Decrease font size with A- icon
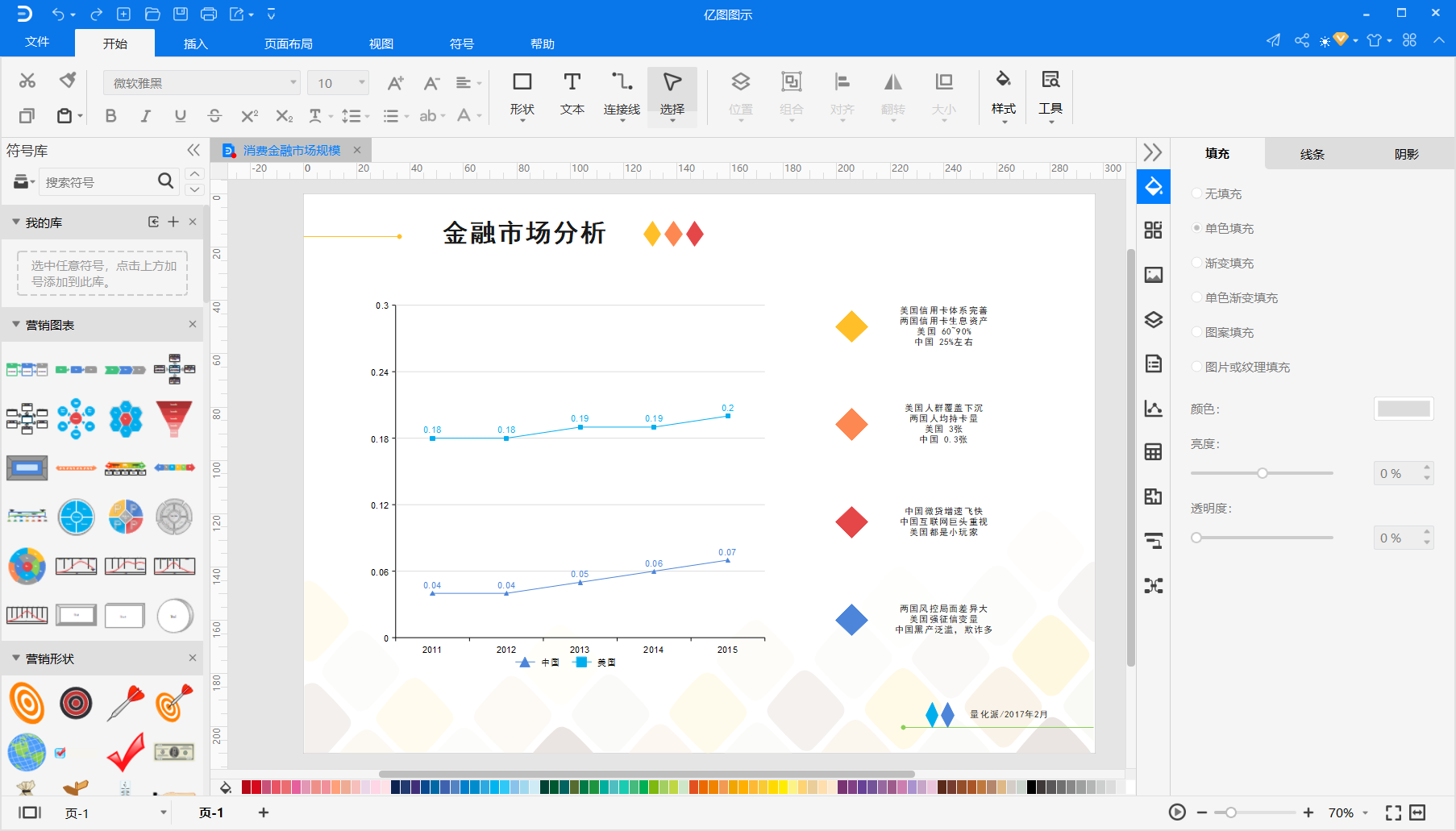The width and height of the screenshot is (1456, 831). pyautogui.click(x=432, y=83)
